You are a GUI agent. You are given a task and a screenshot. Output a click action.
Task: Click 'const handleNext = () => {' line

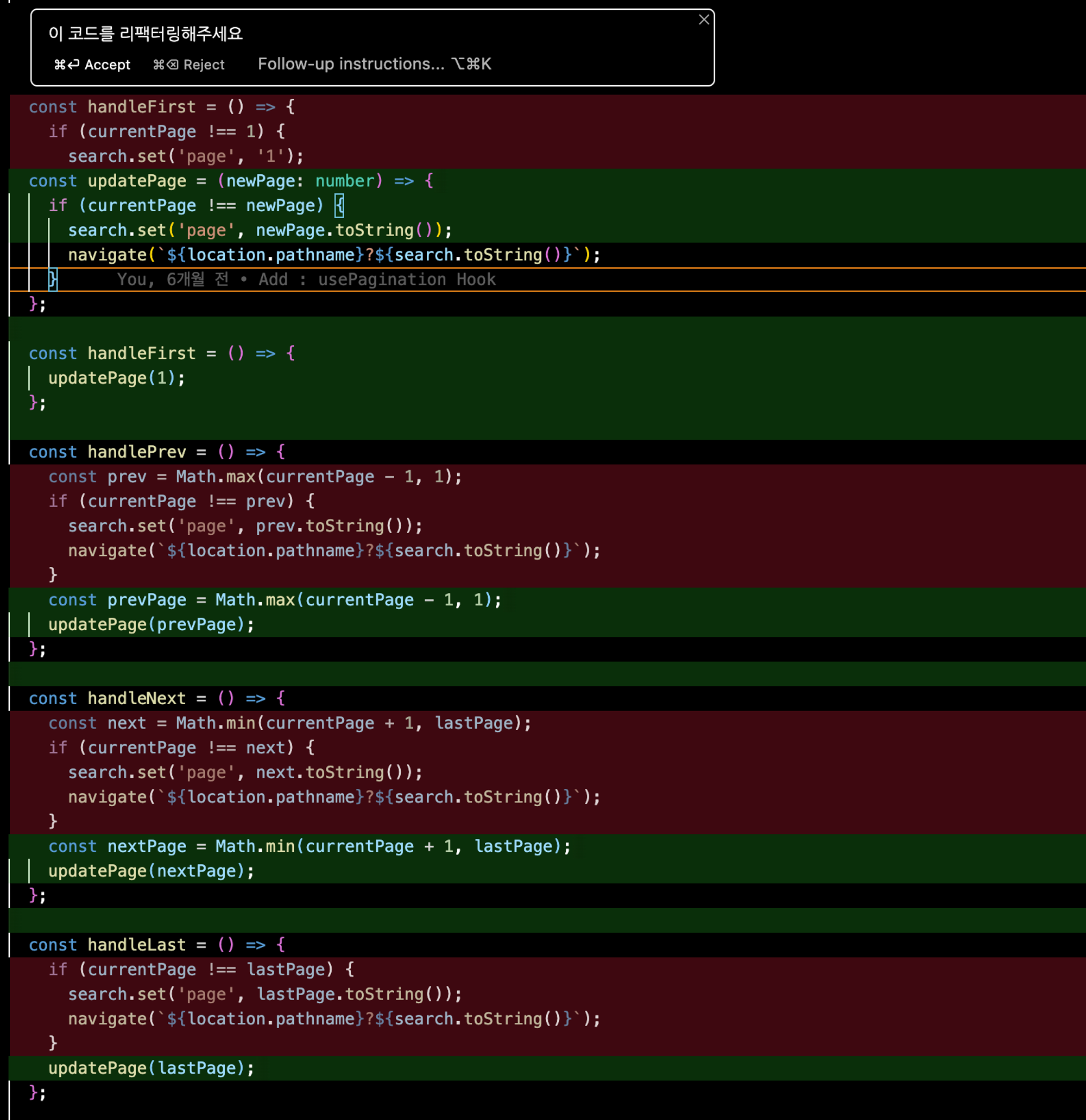tap(157, 698)
